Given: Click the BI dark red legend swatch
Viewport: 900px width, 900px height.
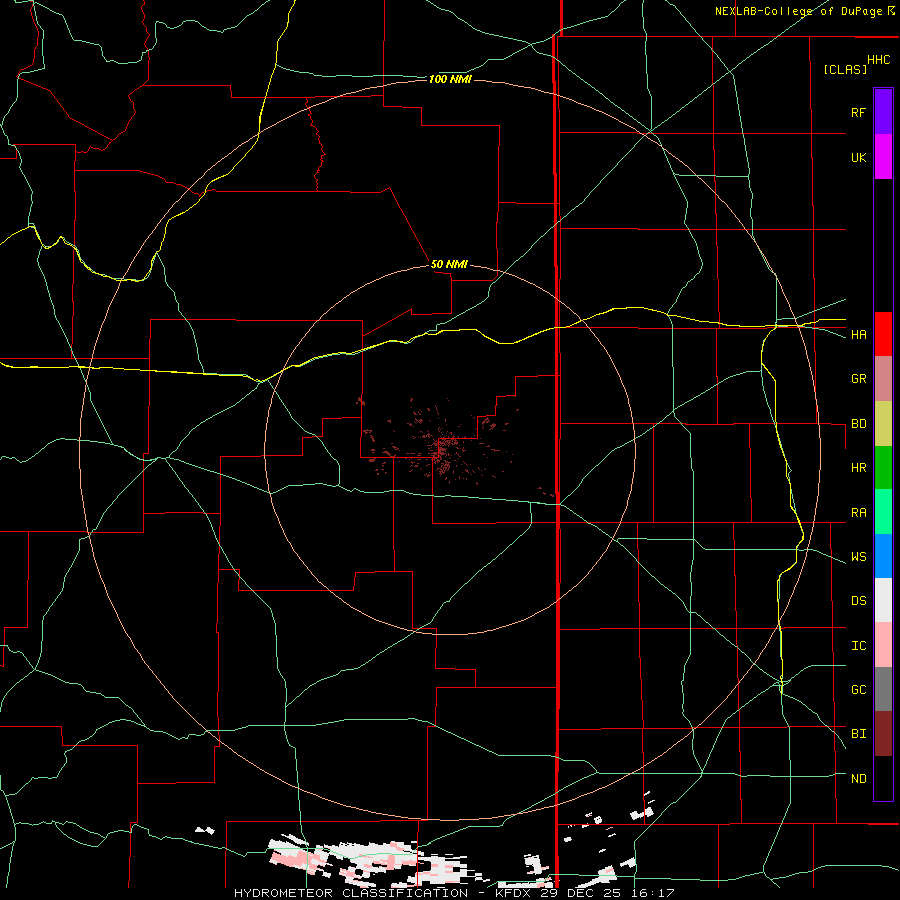Looking at the screenshot, I should tap(883, 734).
